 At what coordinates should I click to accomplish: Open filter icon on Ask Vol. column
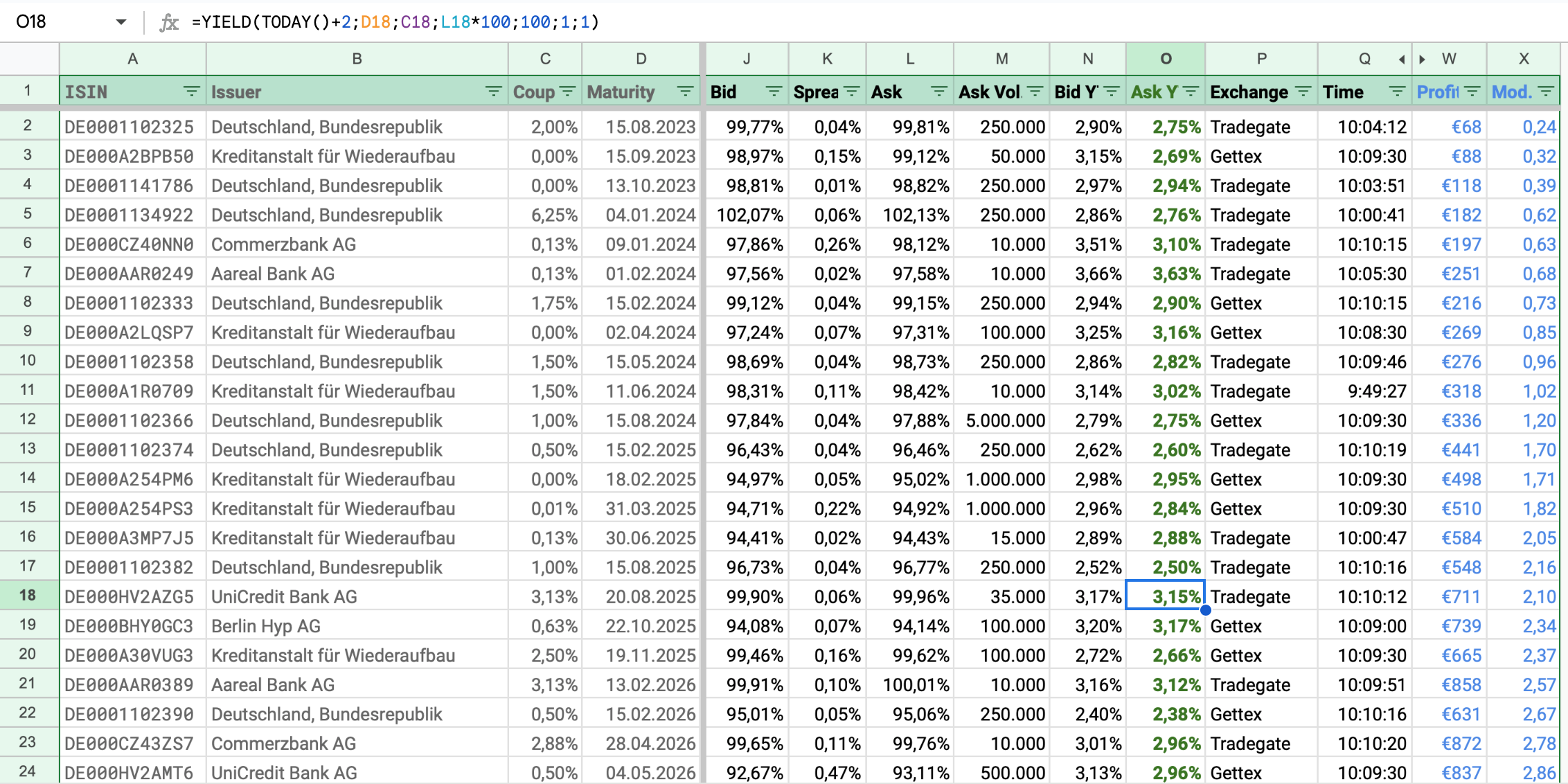1035,91
